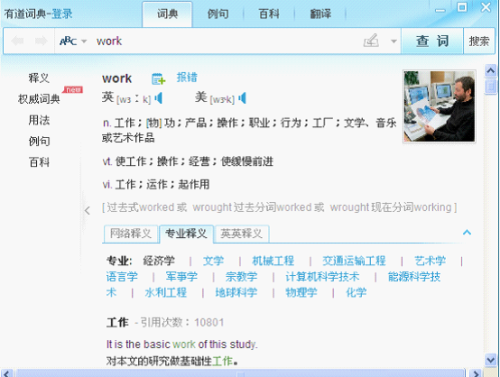Screen dimensions: 500x377
Task: Collapse the definitions section with up chevron
Action: click(467, 232)
